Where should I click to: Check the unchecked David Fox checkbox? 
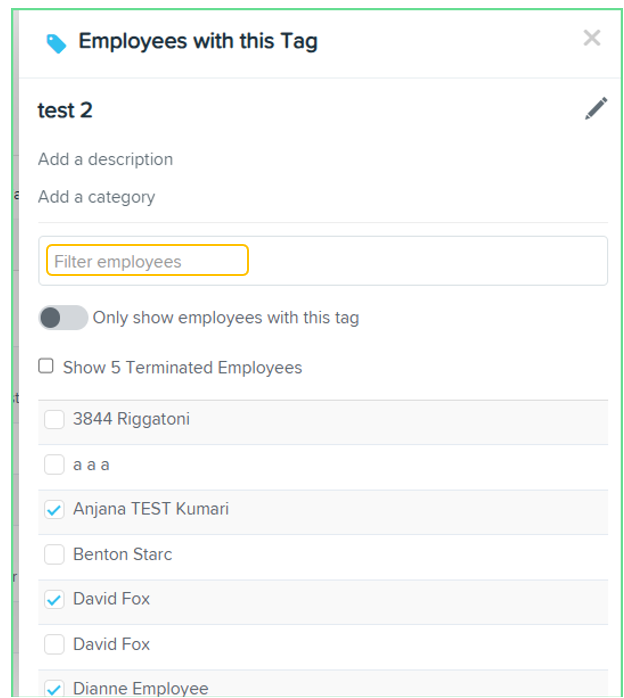click(54, 644)
